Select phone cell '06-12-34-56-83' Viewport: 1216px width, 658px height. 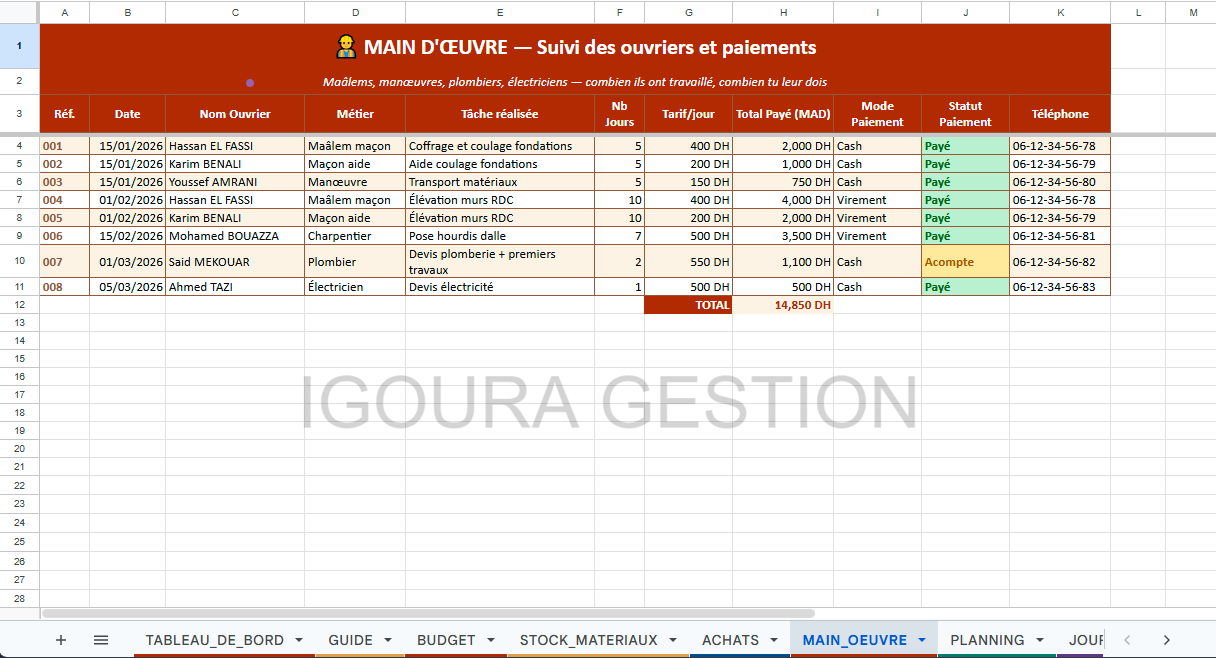[1060, 287]
